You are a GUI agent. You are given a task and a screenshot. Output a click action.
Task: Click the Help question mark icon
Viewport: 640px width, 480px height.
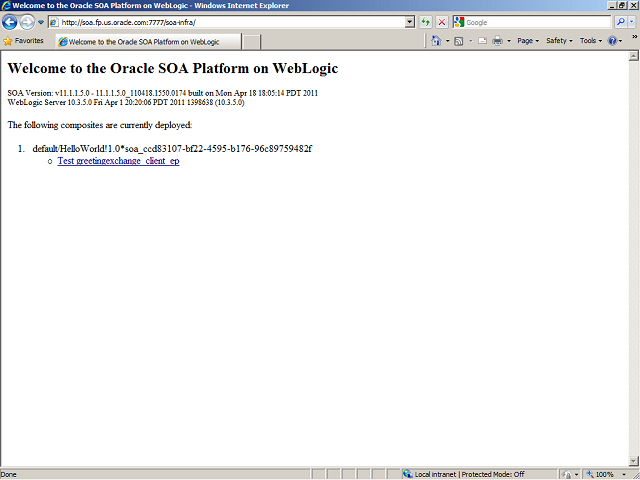click(x=613, y=41)
